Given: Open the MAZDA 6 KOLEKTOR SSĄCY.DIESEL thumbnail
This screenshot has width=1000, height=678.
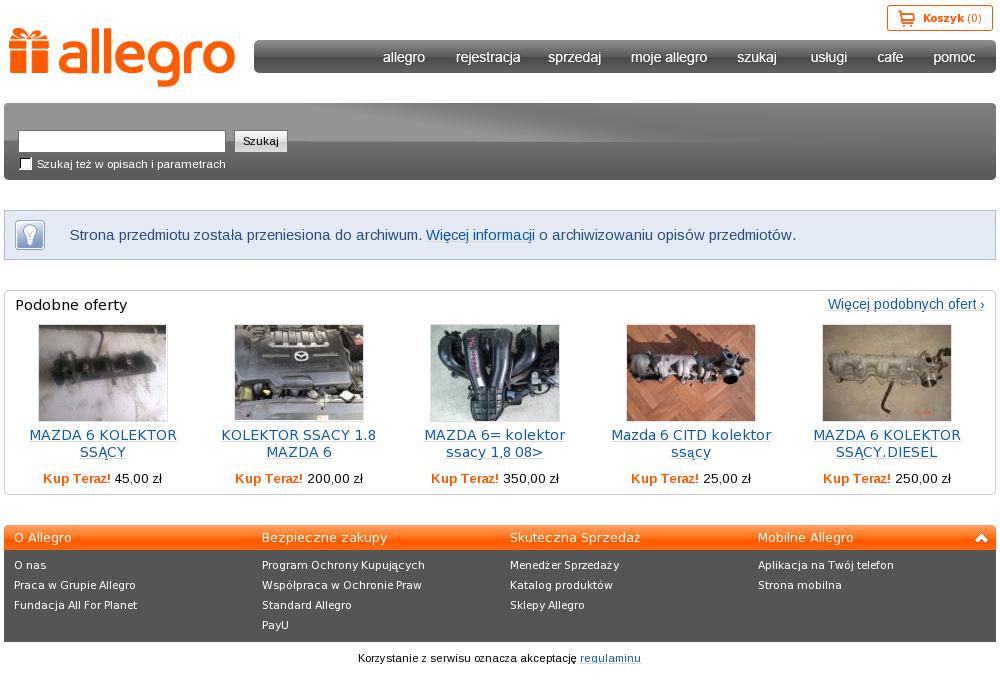Looking at the screenshot, I should (x=886, y=372).
